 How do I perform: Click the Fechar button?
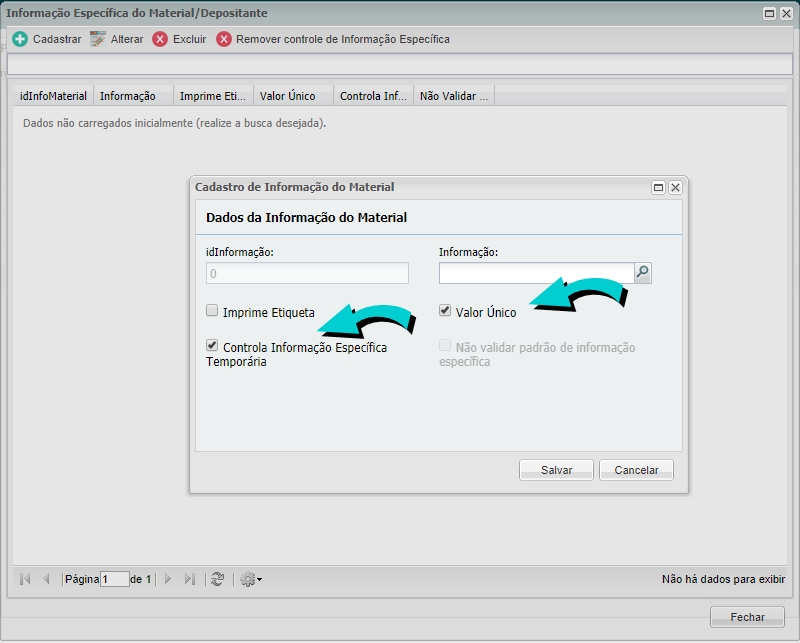click(747, 617)
